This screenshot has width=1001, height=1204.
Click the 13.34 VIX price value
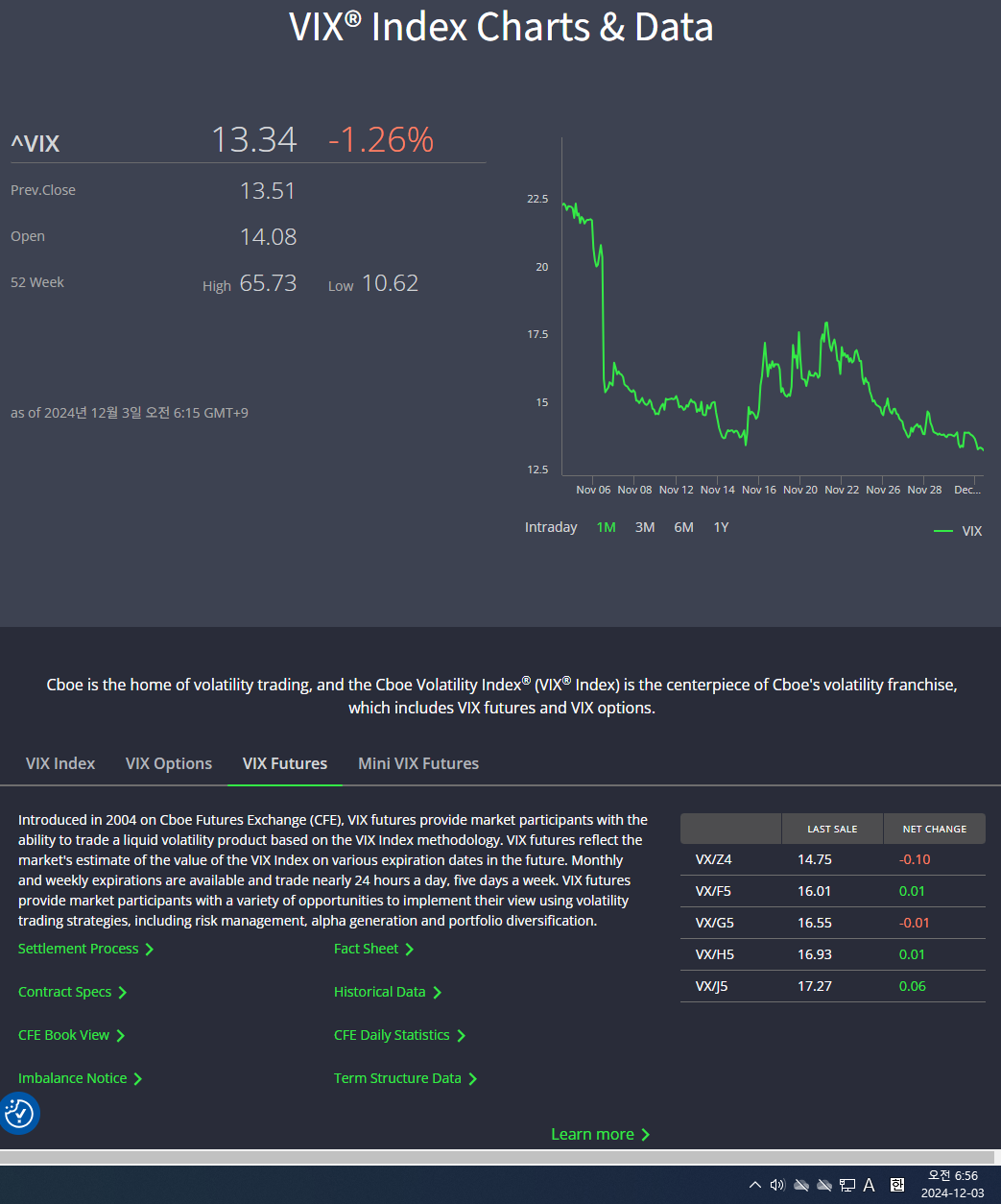pyautogui.click(x=254, y=140)
